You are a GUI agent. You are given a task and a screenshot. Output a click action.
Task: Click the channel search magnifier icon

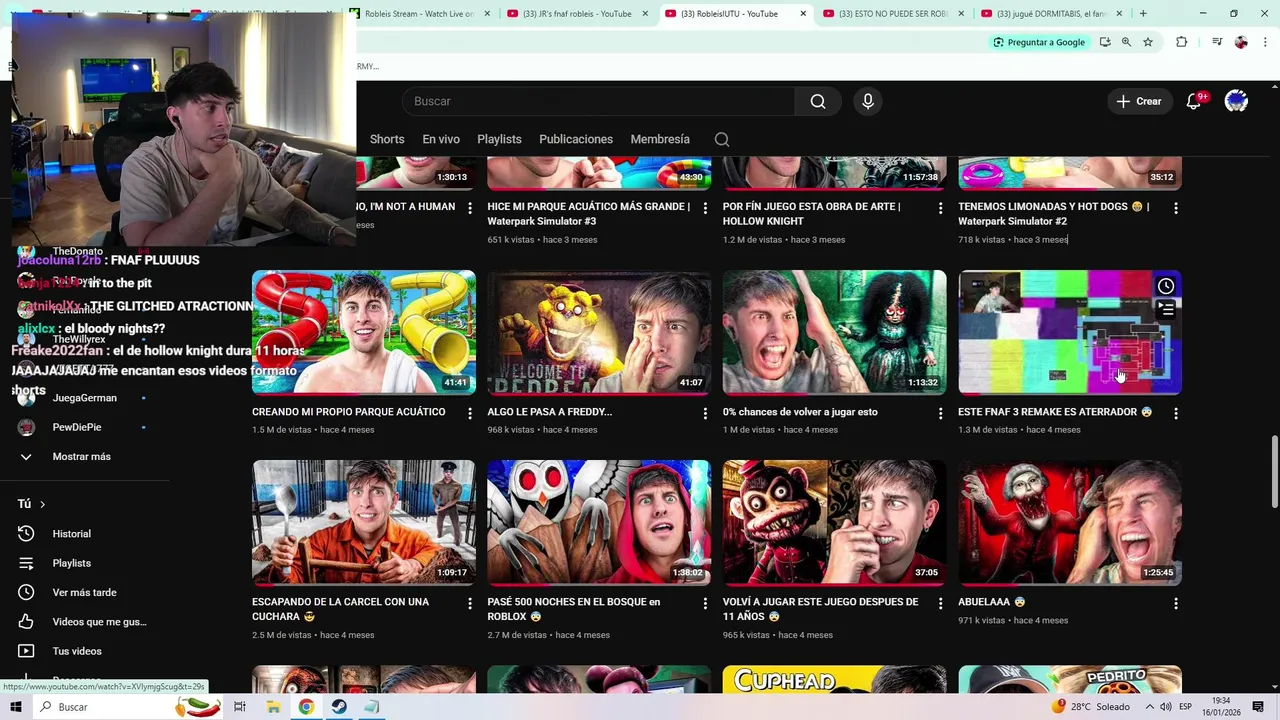722,139
